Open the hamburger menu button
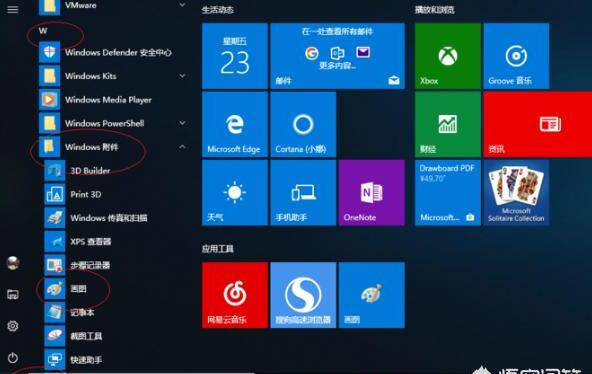 (12, 9)
